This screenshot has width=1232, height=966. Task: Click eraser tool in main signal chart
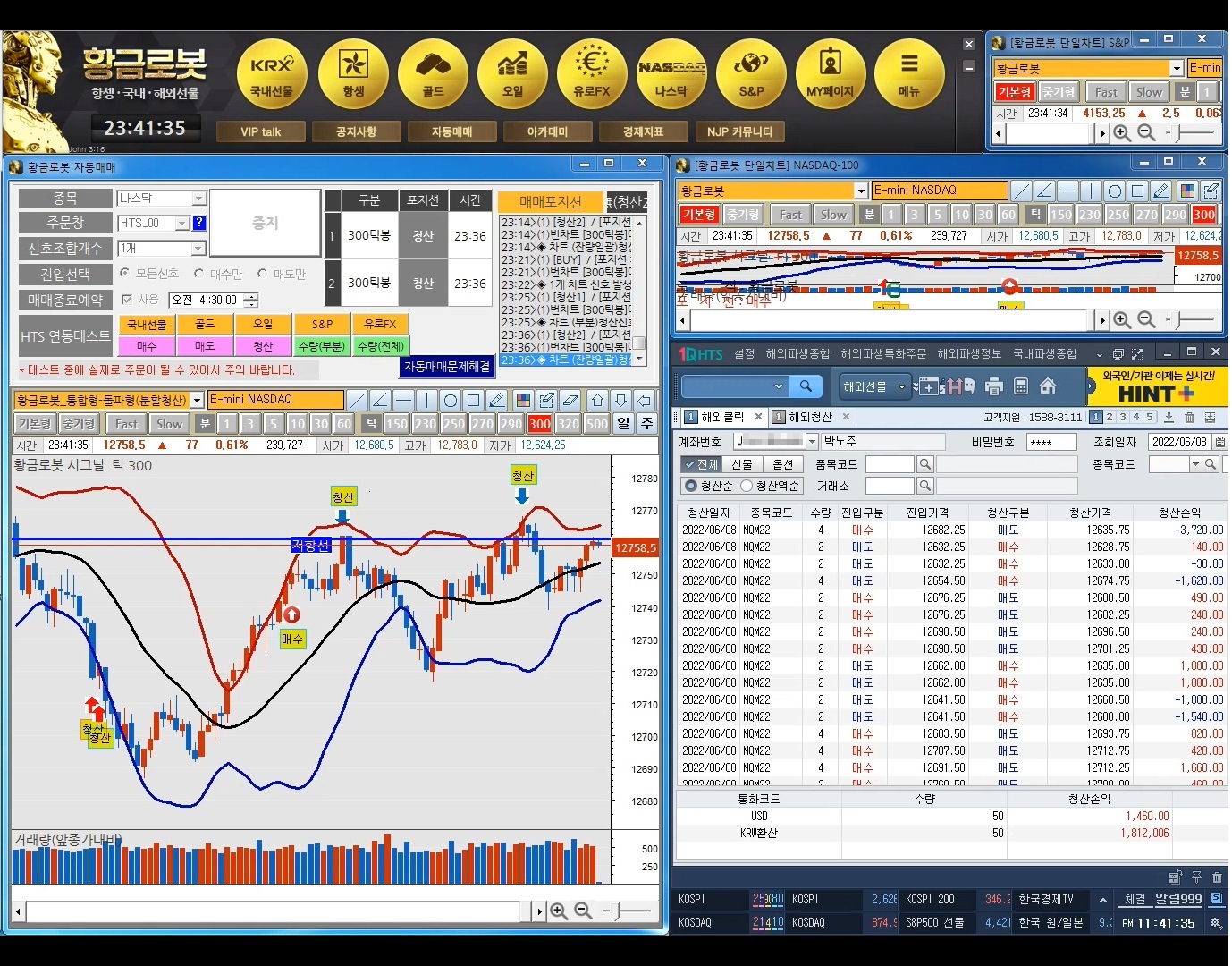click(x=570, y=400)
